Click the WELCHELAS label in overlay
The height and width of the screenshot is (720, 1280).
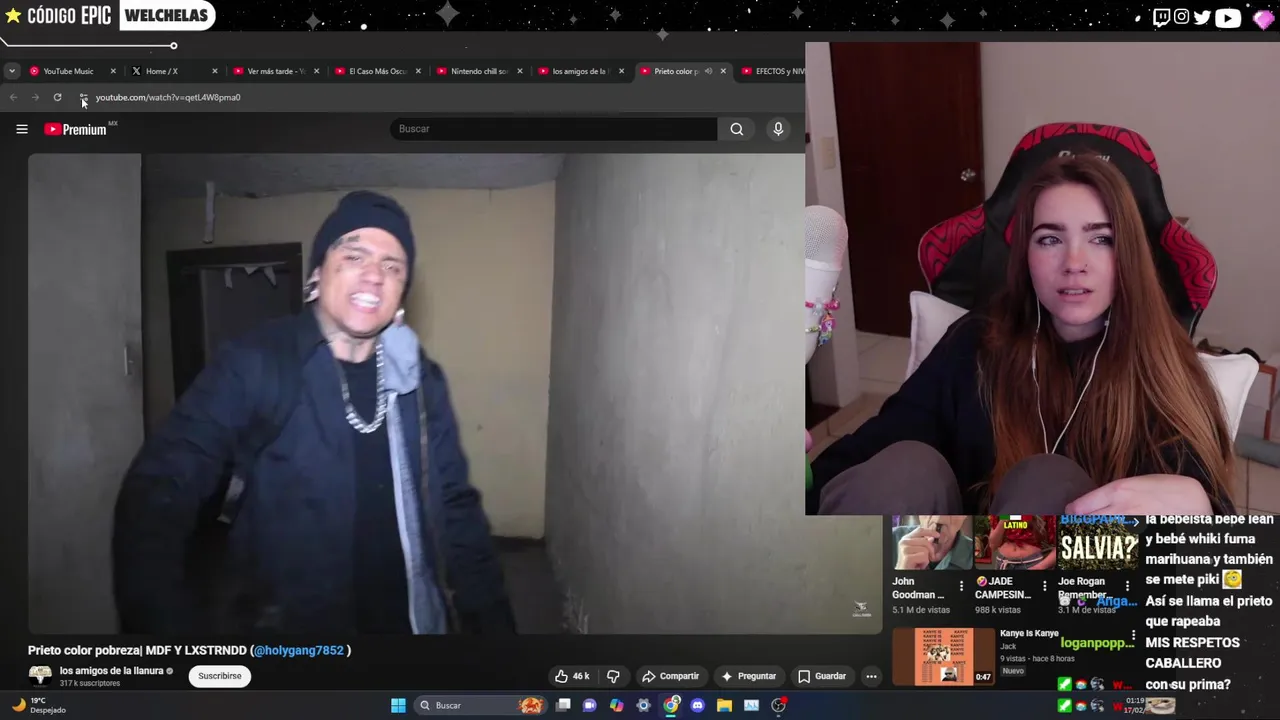(x=165, y=15)
